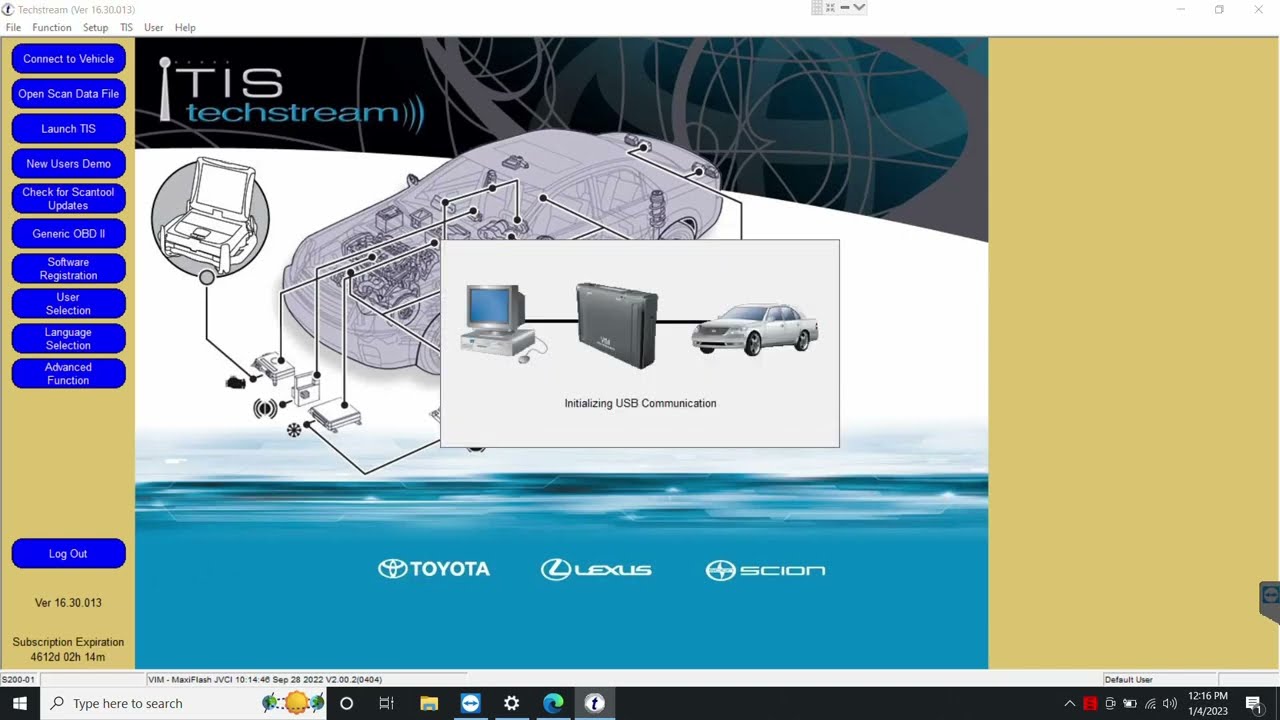Screen dimensions: 1280x720
Task: Select Generic OBD II mode
Action: (x=68, y=234)
